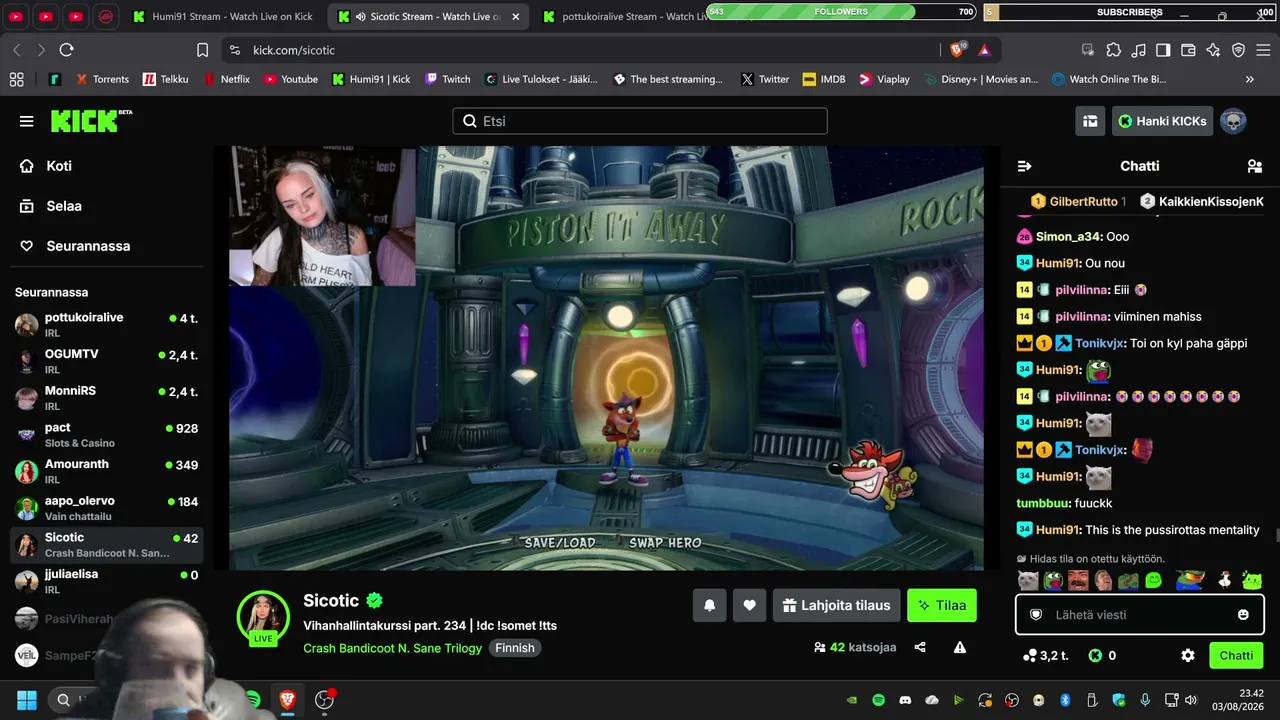Switch to Humi91 Stream browser tab
This screenshot has height=720, width=1280.
pyautogui.click(x=223, y=16)
